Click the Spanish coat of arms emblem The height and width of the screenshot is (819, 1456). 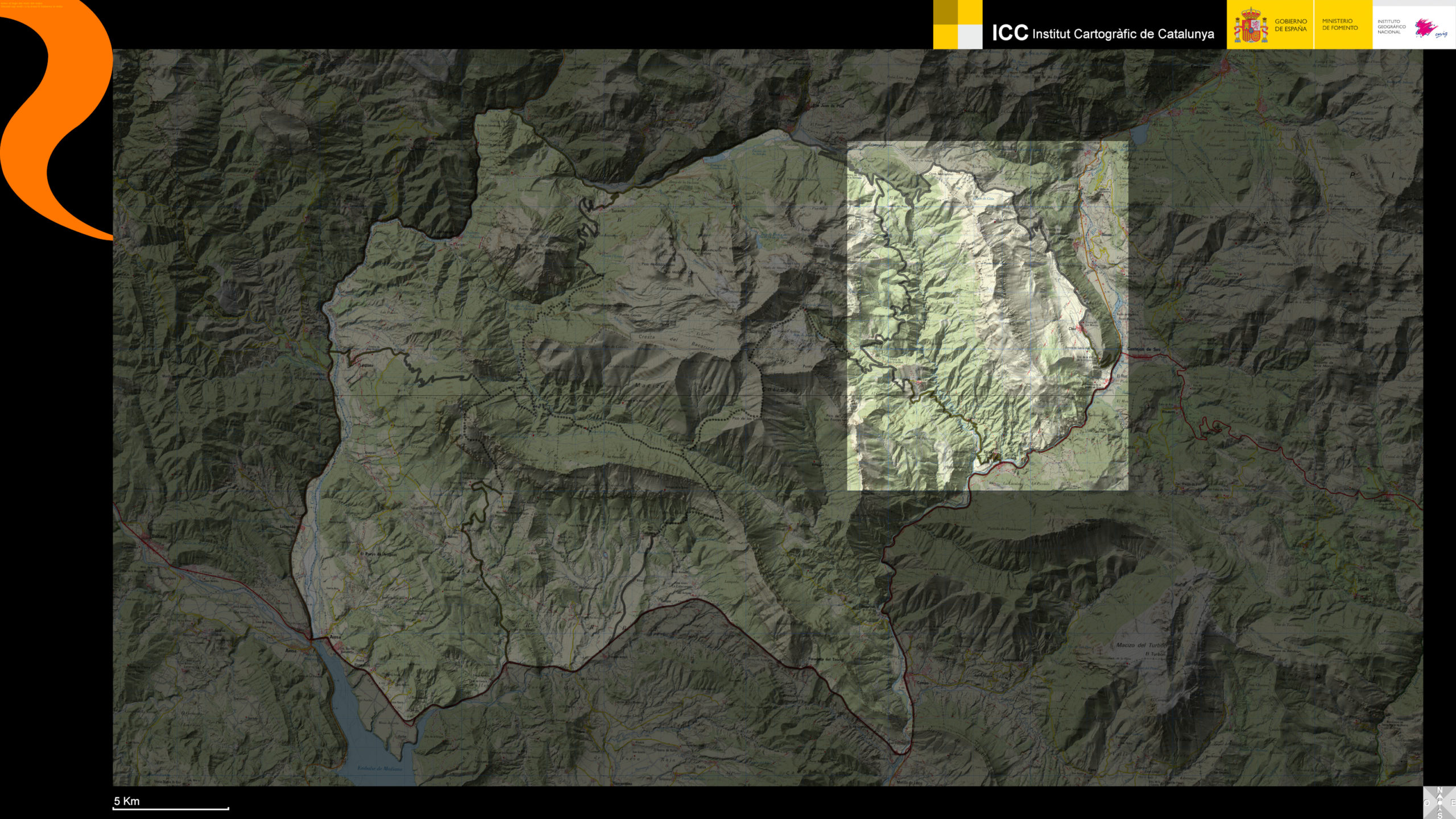pos(1250,27)
